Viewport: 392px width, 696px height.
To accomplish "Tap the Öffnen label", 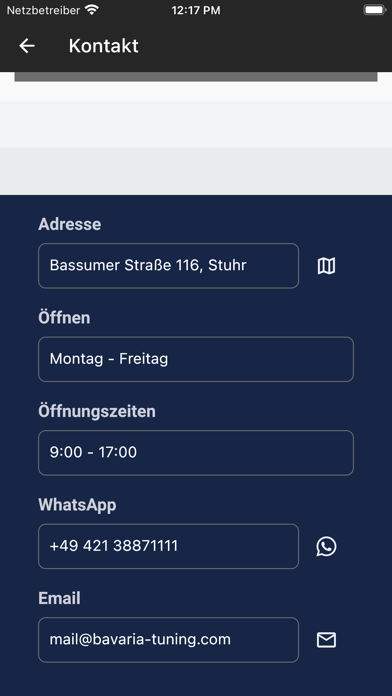I will (64, 318).
